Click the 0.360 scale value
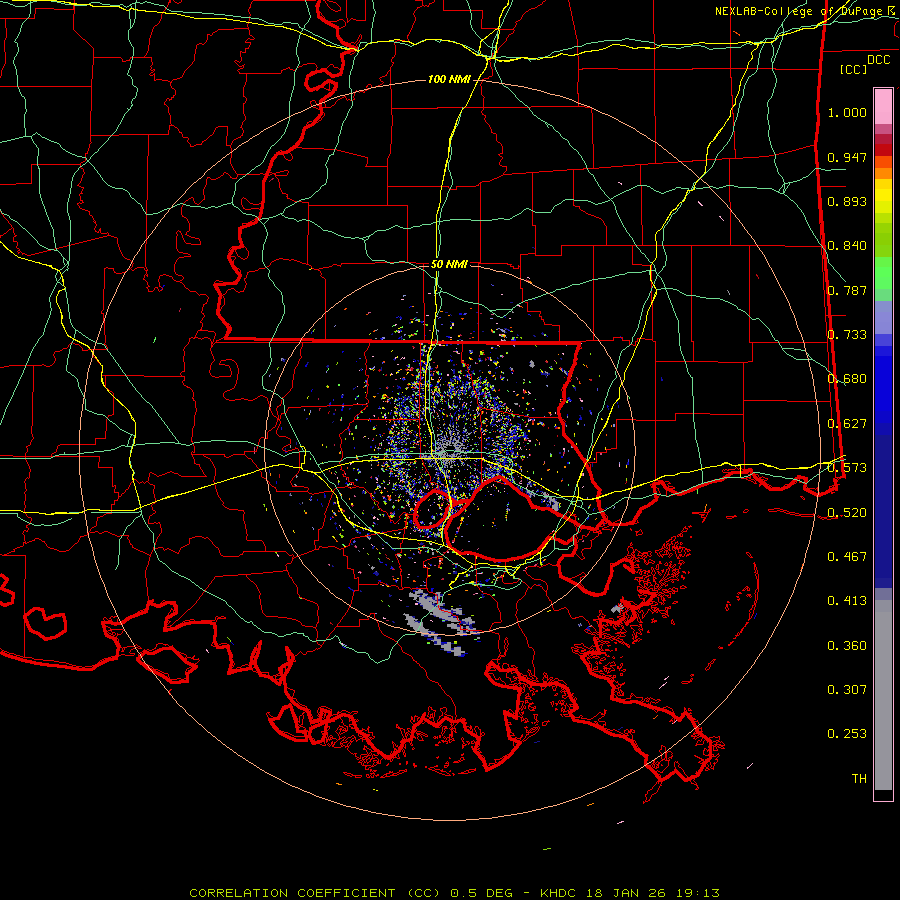This screenshot has width=900, height=900. pyautogui.click(x=847, y=646)
